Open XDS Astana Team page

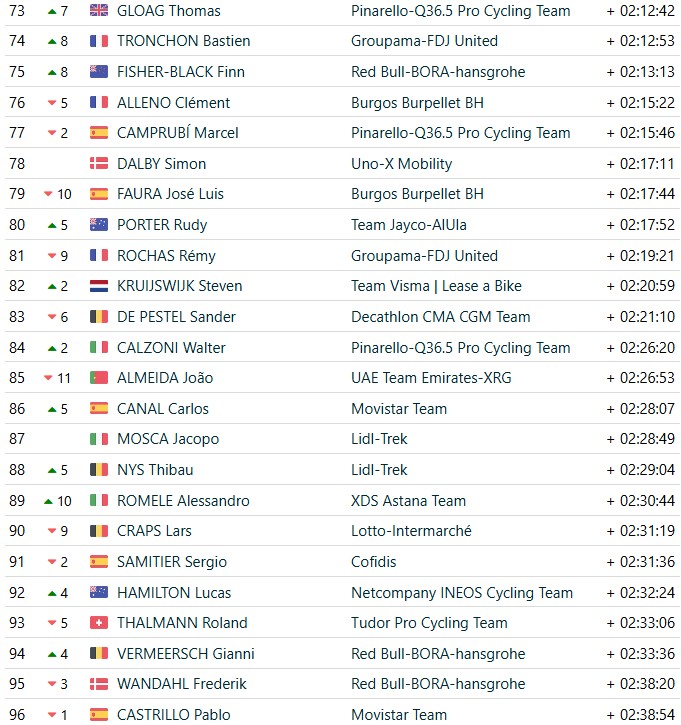click(x=408, y=500)
